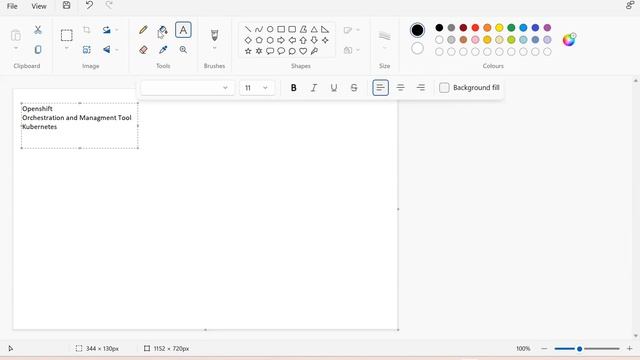Expand the Selection options arrow

click(67, 48)
